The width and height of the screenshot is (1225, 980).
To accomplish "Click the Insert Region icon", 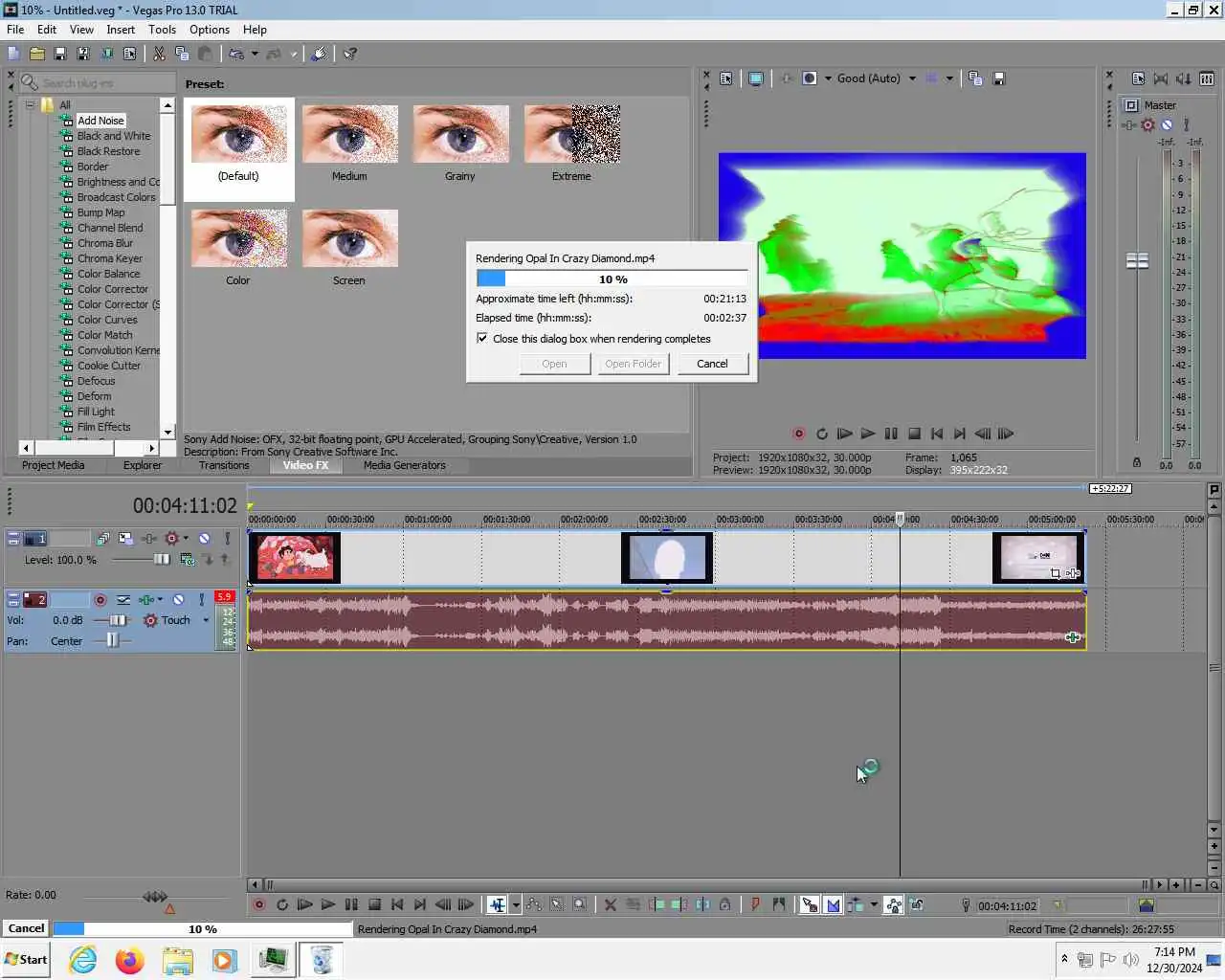I will [x=779, y=904].
